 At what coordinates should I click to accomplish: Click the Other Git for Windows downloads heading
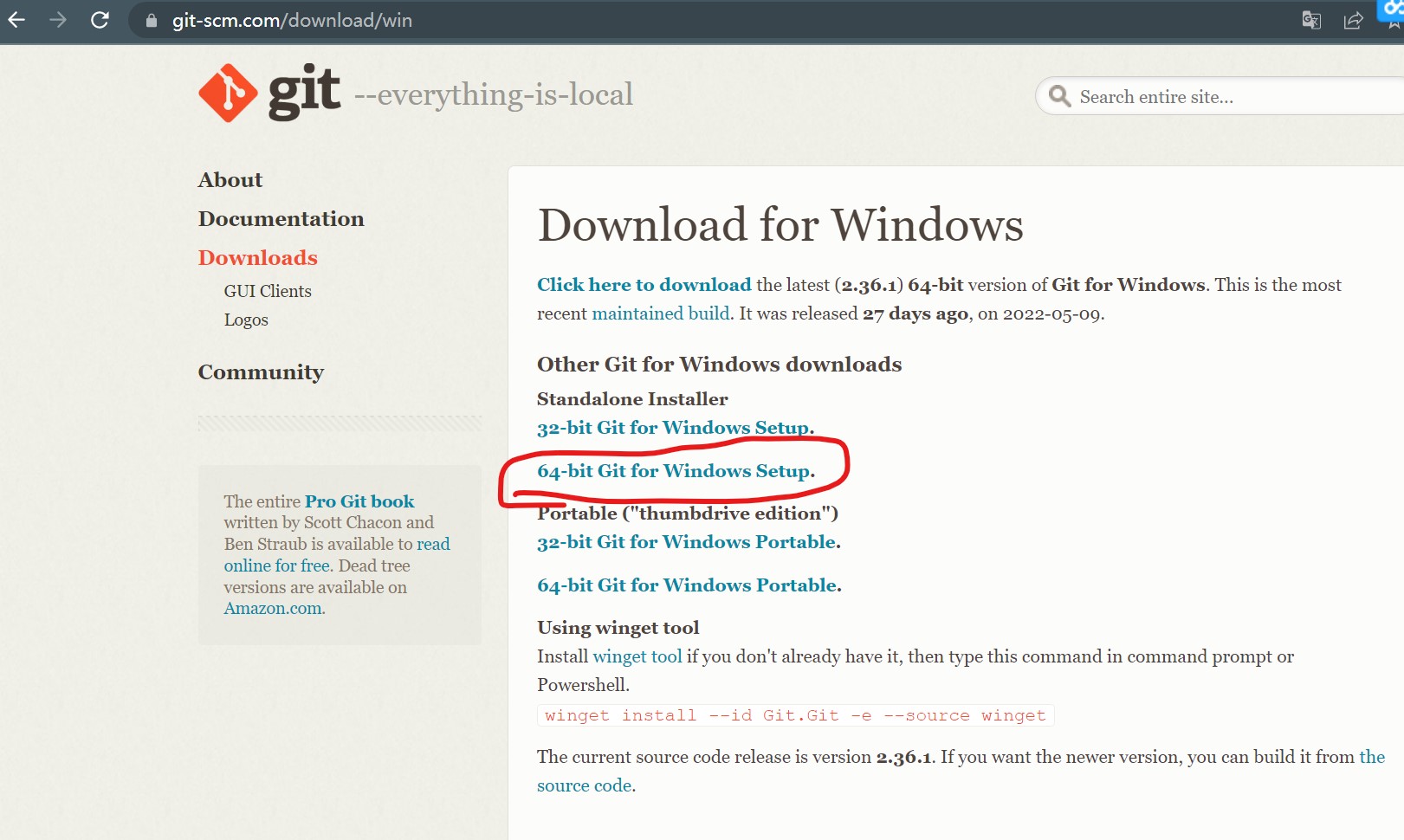tap(719, 365)
